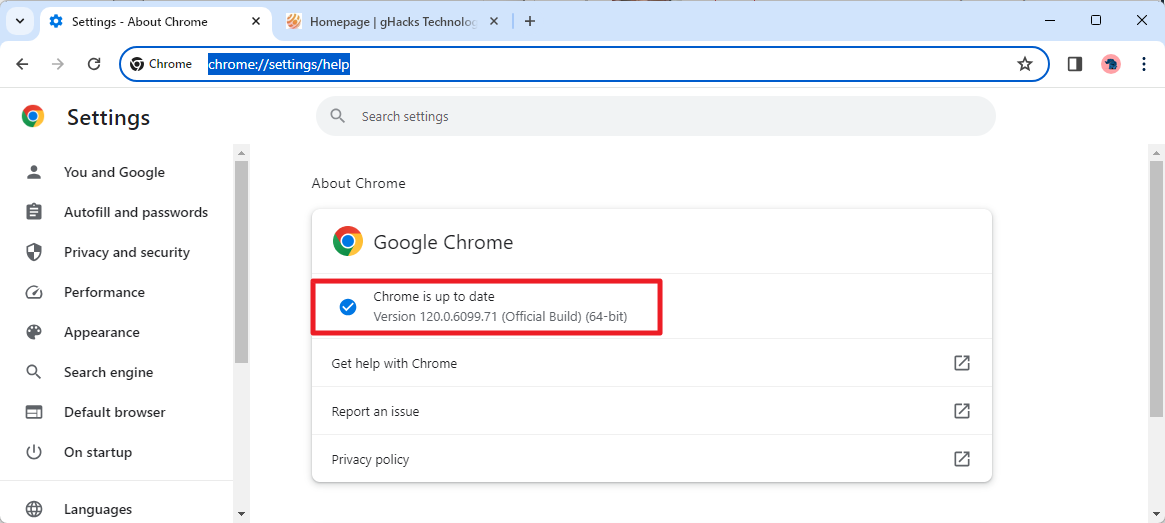The width and height of the screenshot is (1165, 523).
Task: Click the About Chrome heading
Action: click(359, 183)
